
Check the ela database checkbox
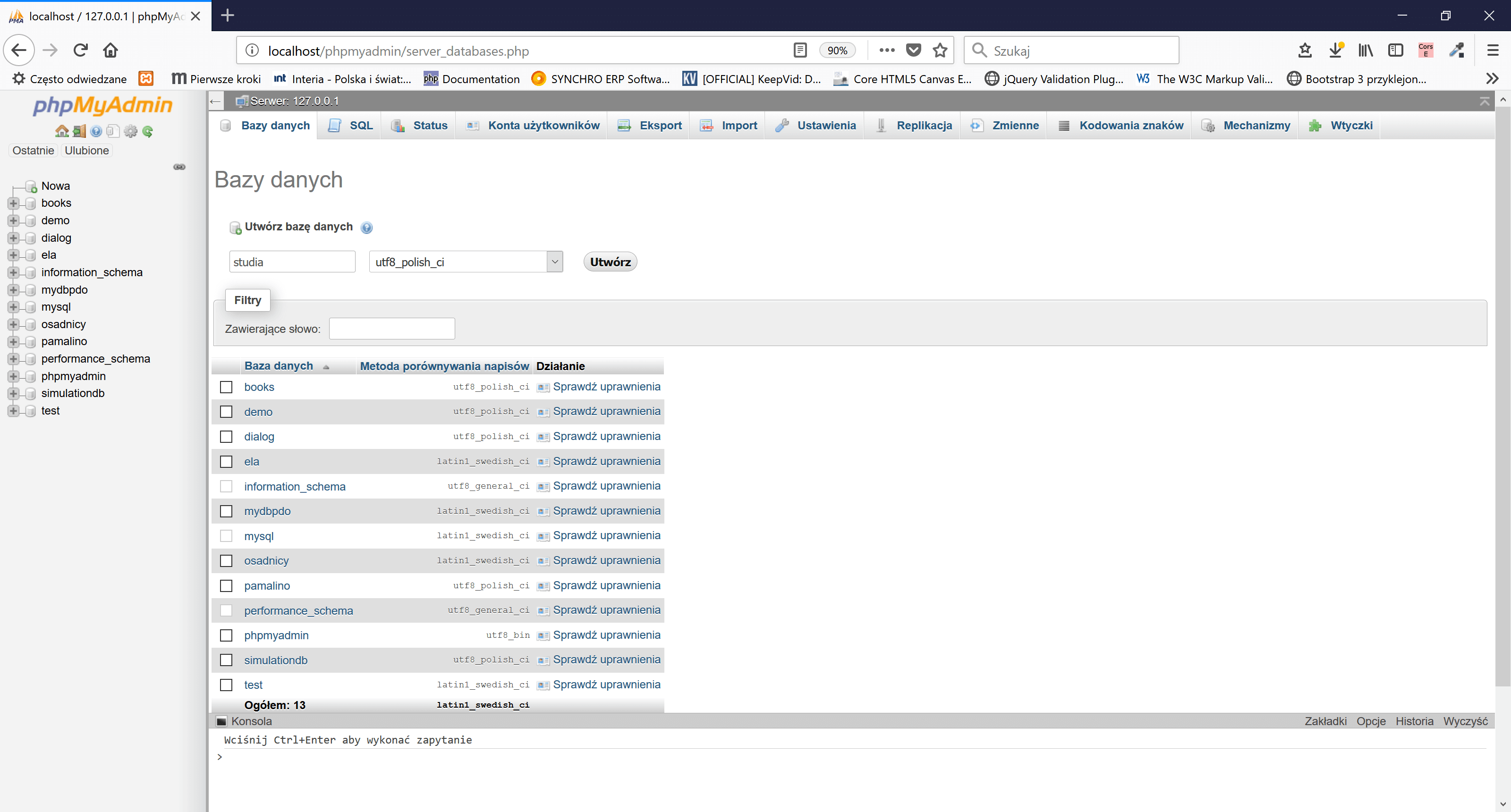[226, 462]
